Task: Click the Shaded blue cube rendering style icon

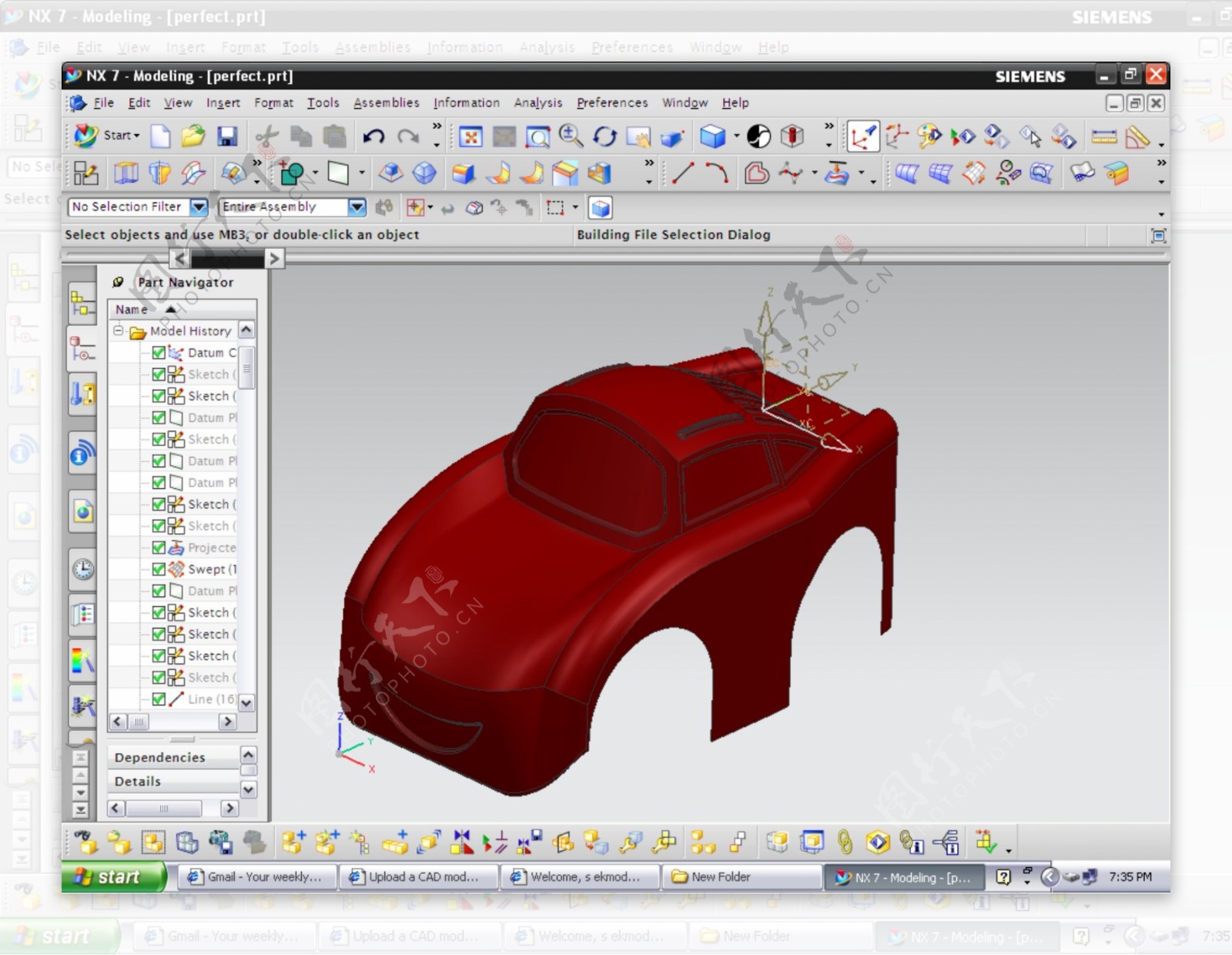Action: (x=712, y=137)
